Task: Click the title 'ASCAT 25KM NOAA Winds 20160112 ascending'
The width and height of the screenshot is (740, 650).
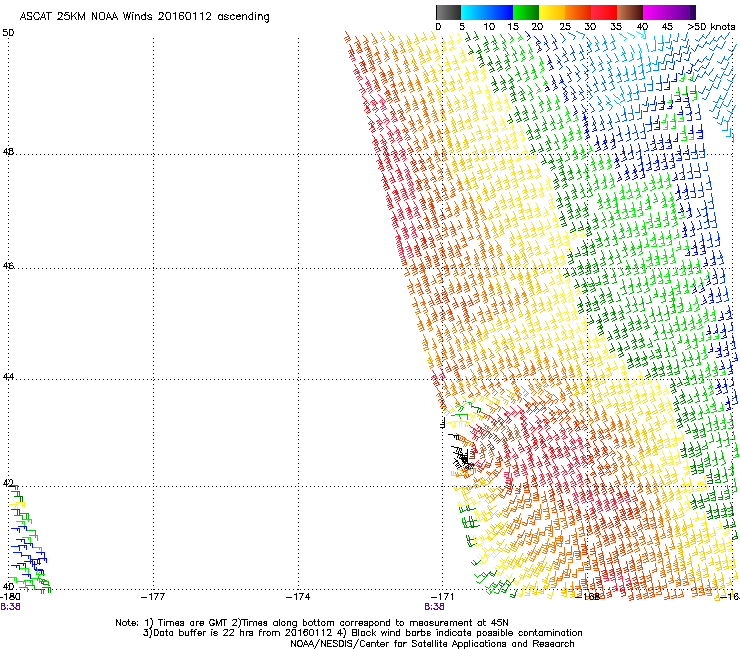Action: coord(144,17)
